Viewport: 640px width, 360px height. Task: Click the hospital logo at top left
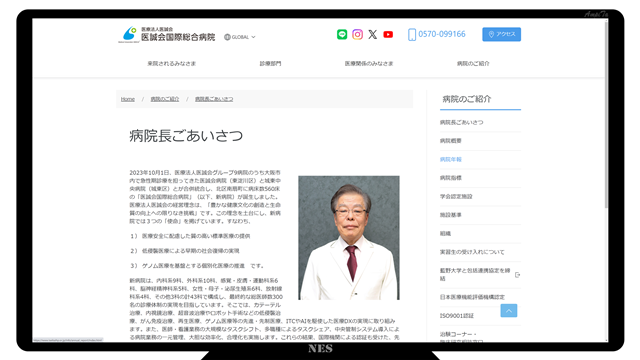[x=167, y=35]
